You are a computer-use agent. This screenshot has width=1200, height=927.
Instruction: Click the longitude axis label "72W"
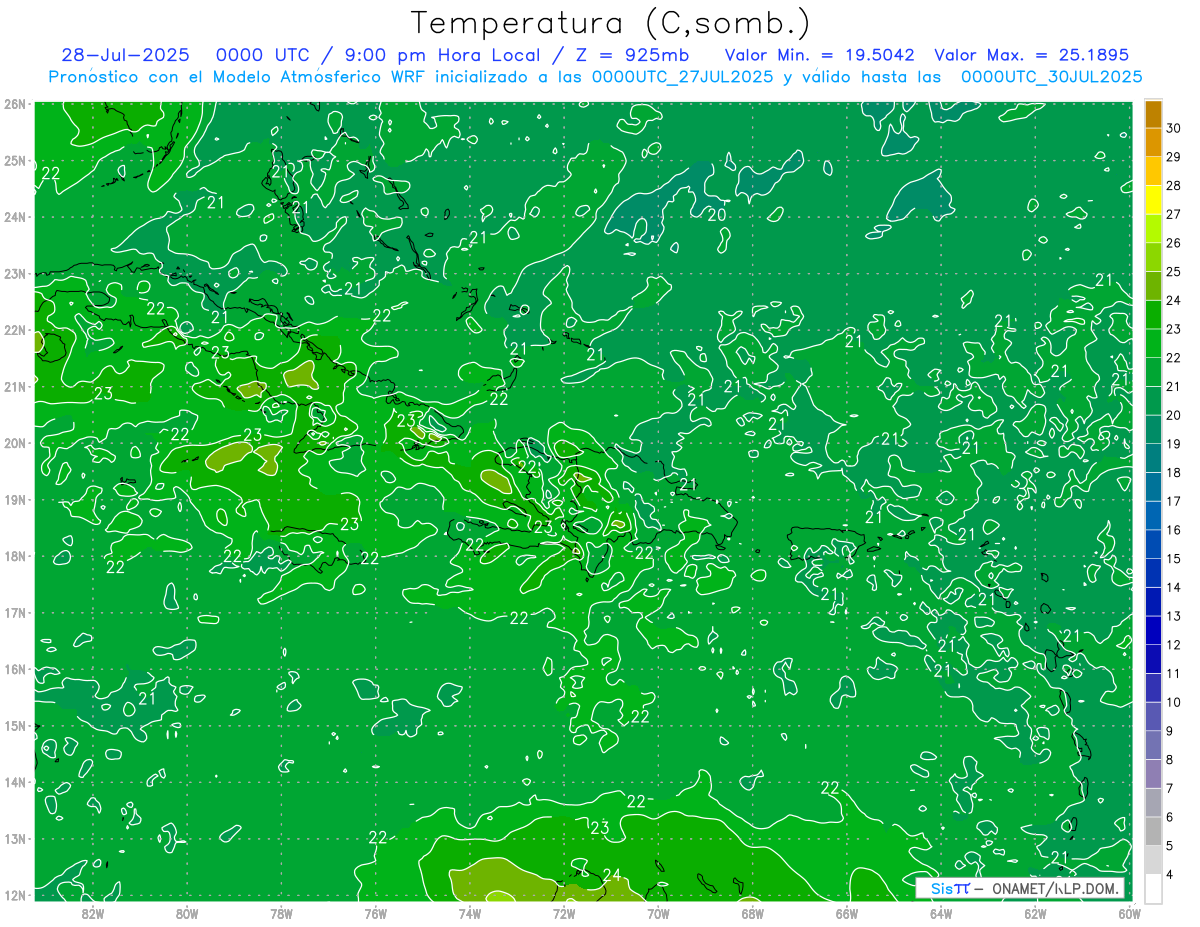[564, 913]
